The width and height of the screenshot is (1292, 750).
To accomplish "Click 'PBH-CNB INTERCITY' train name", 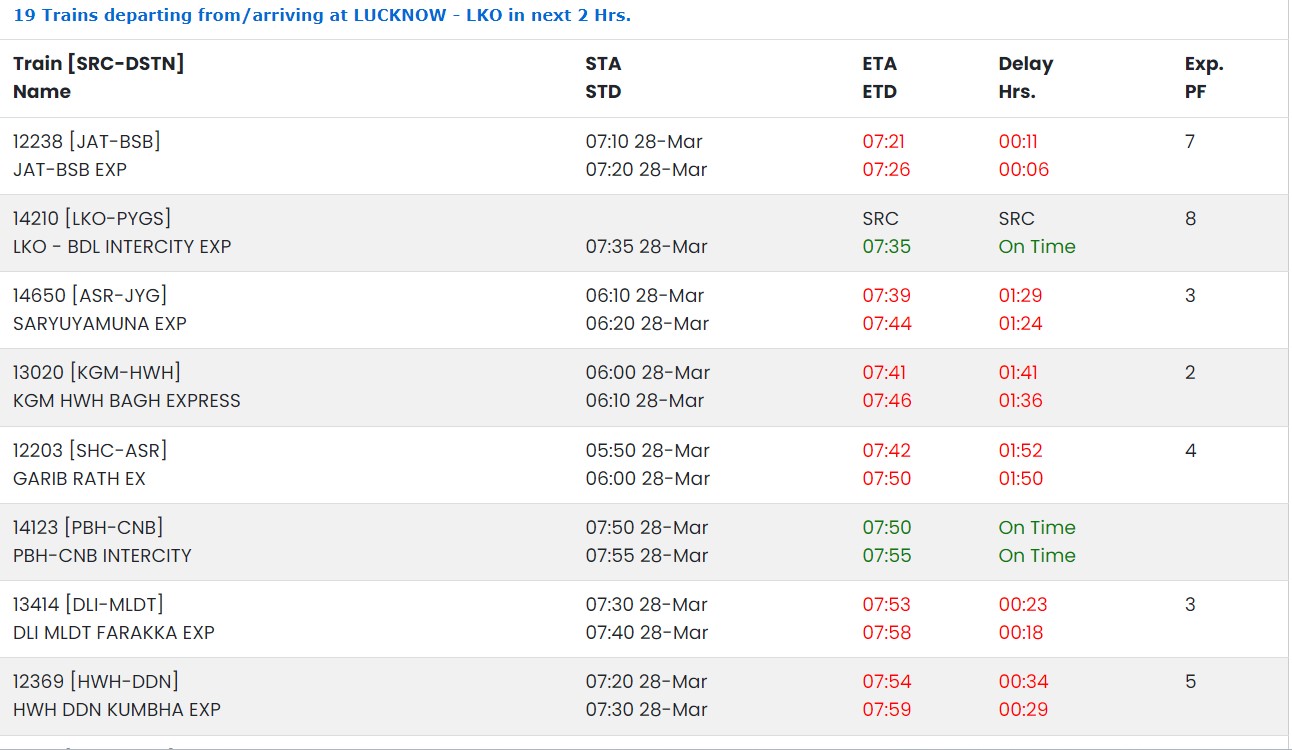I will [102, 556].
